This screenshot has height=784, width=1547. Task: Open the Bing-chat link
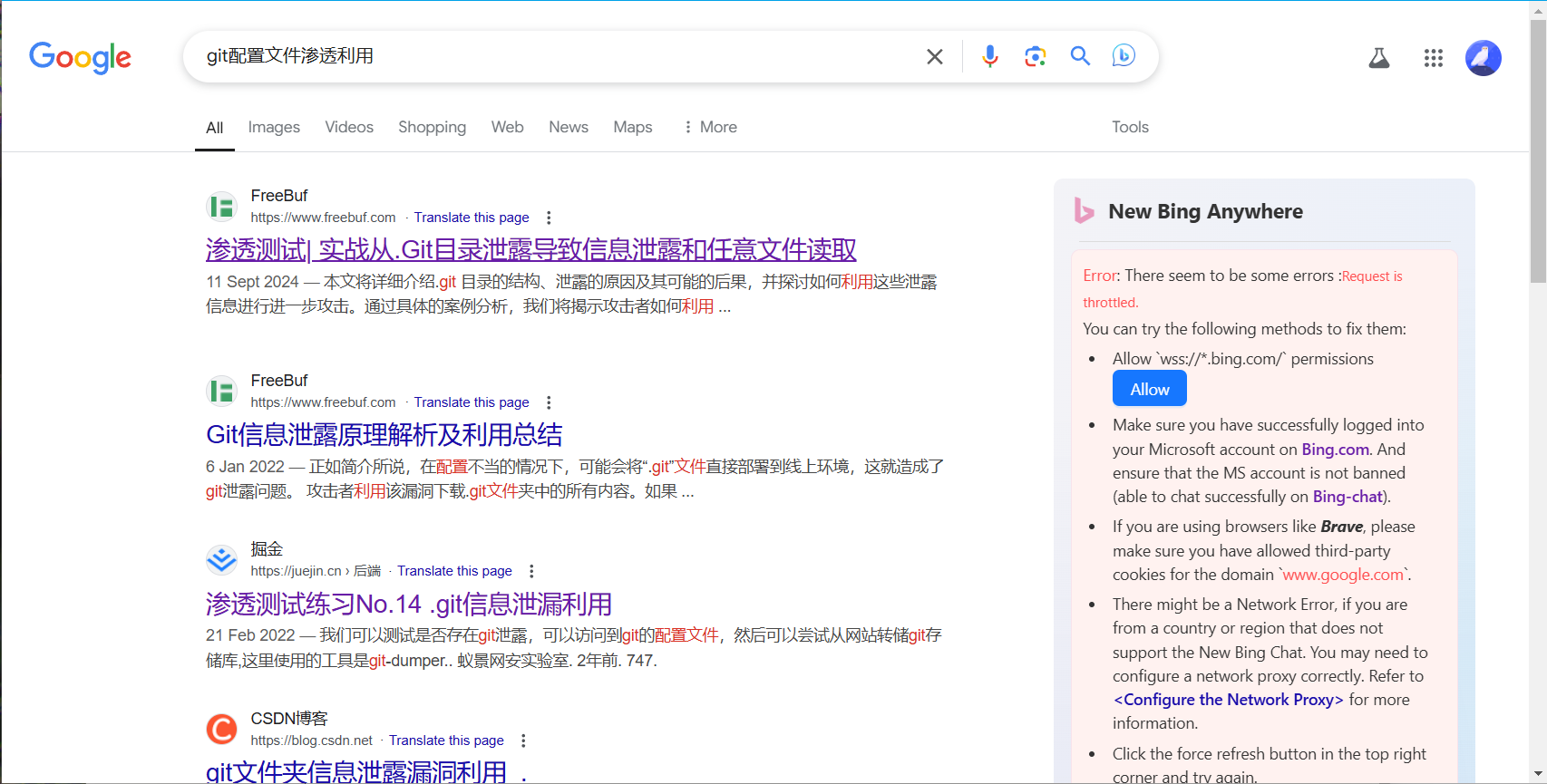click(x=1348, y=497)
